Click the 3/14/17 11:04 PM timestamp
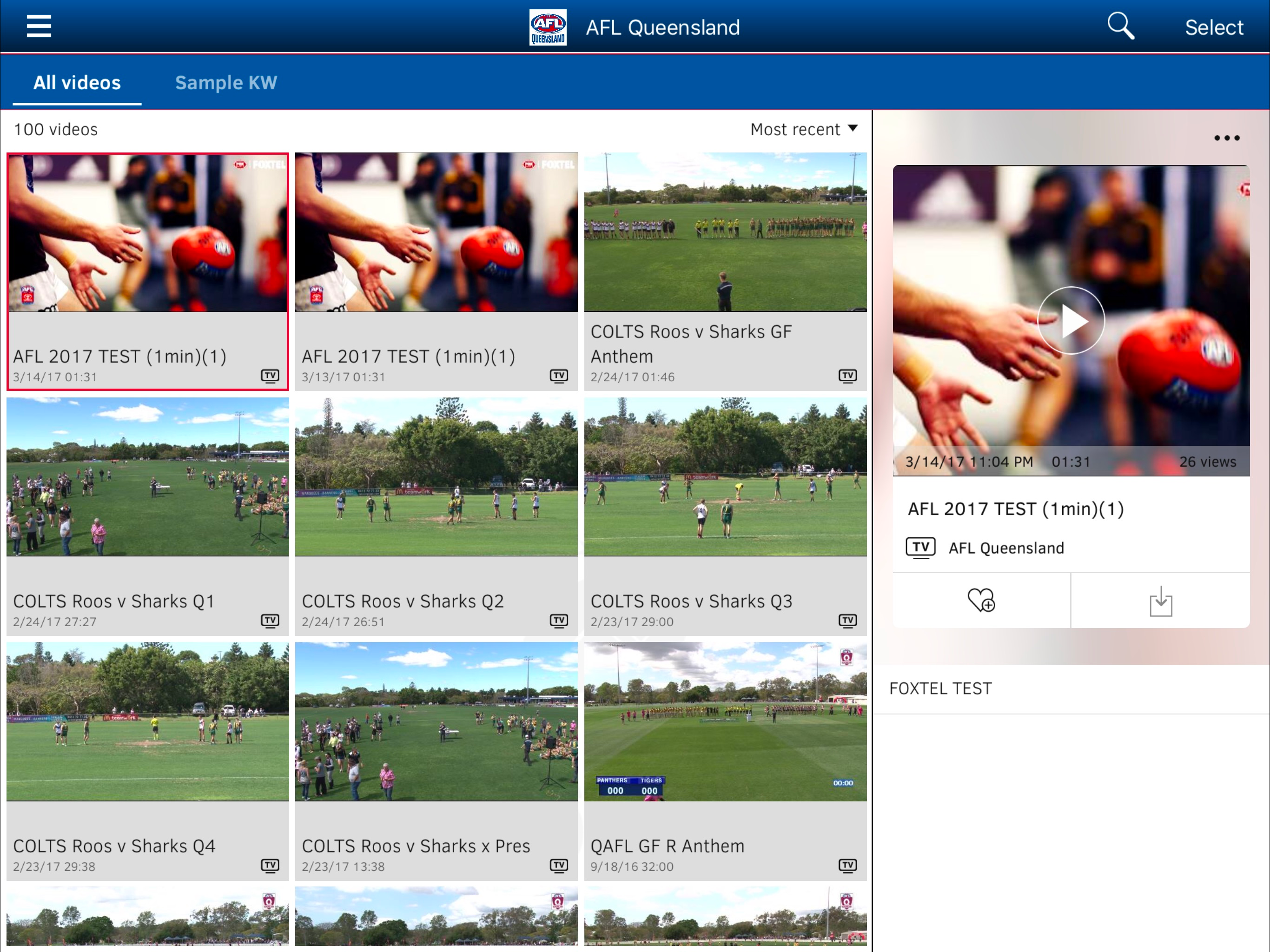Screen dimensions: 1270x952 point(969,462)
